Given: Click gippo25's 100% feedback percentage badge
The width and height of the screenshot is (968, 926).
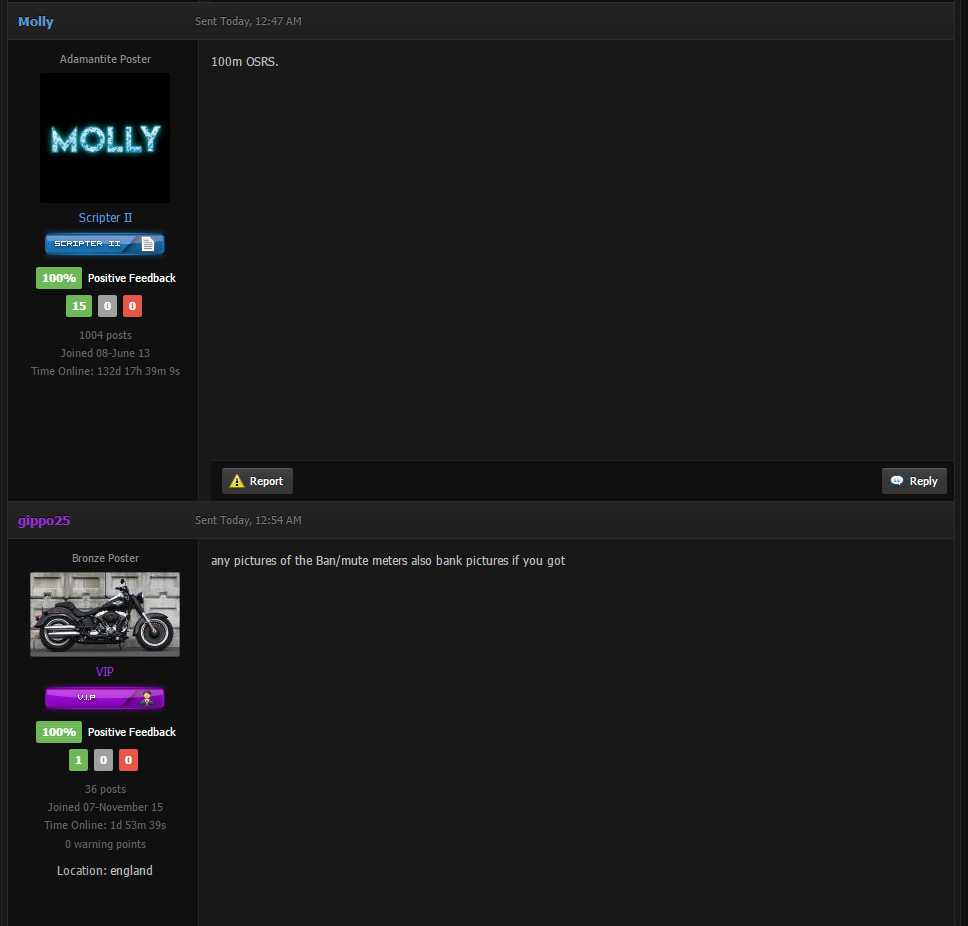Looking at the screenshot, I should (59, 732).
